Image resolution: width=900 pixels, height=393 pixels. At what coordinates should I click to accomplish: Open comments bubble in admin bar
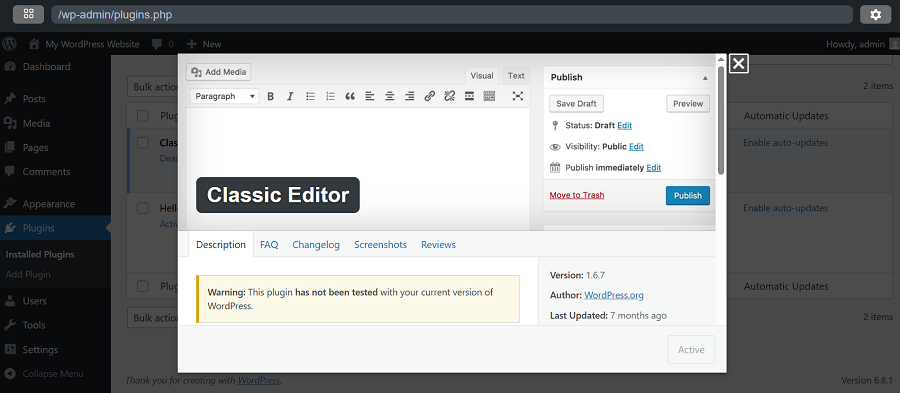click(162, 44)
